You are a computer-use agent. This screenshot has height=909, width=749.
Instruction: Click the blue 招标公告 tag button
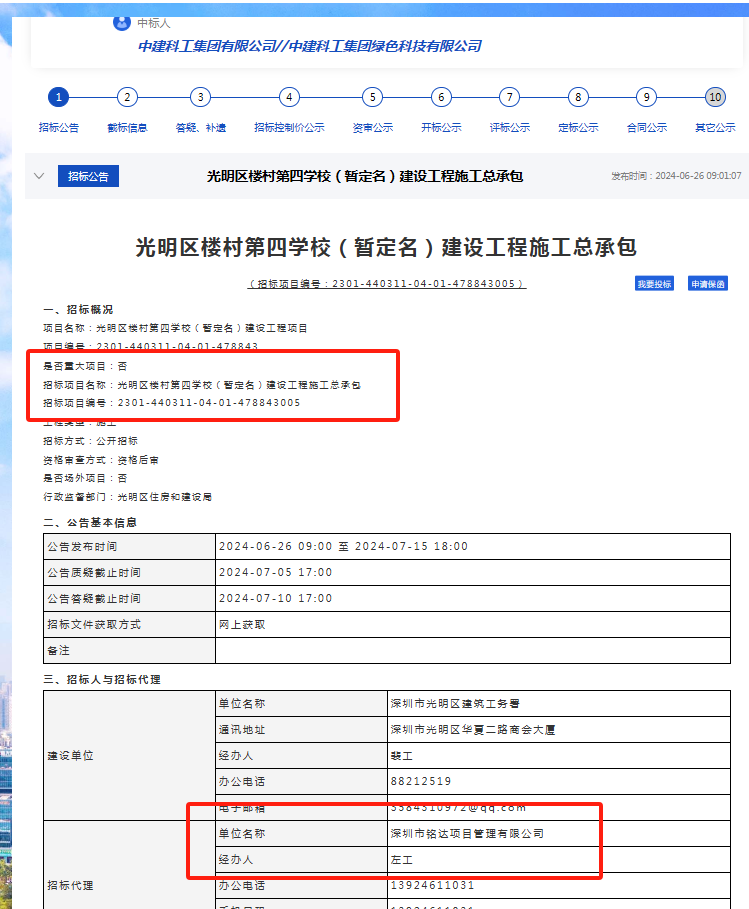[88, 176]
